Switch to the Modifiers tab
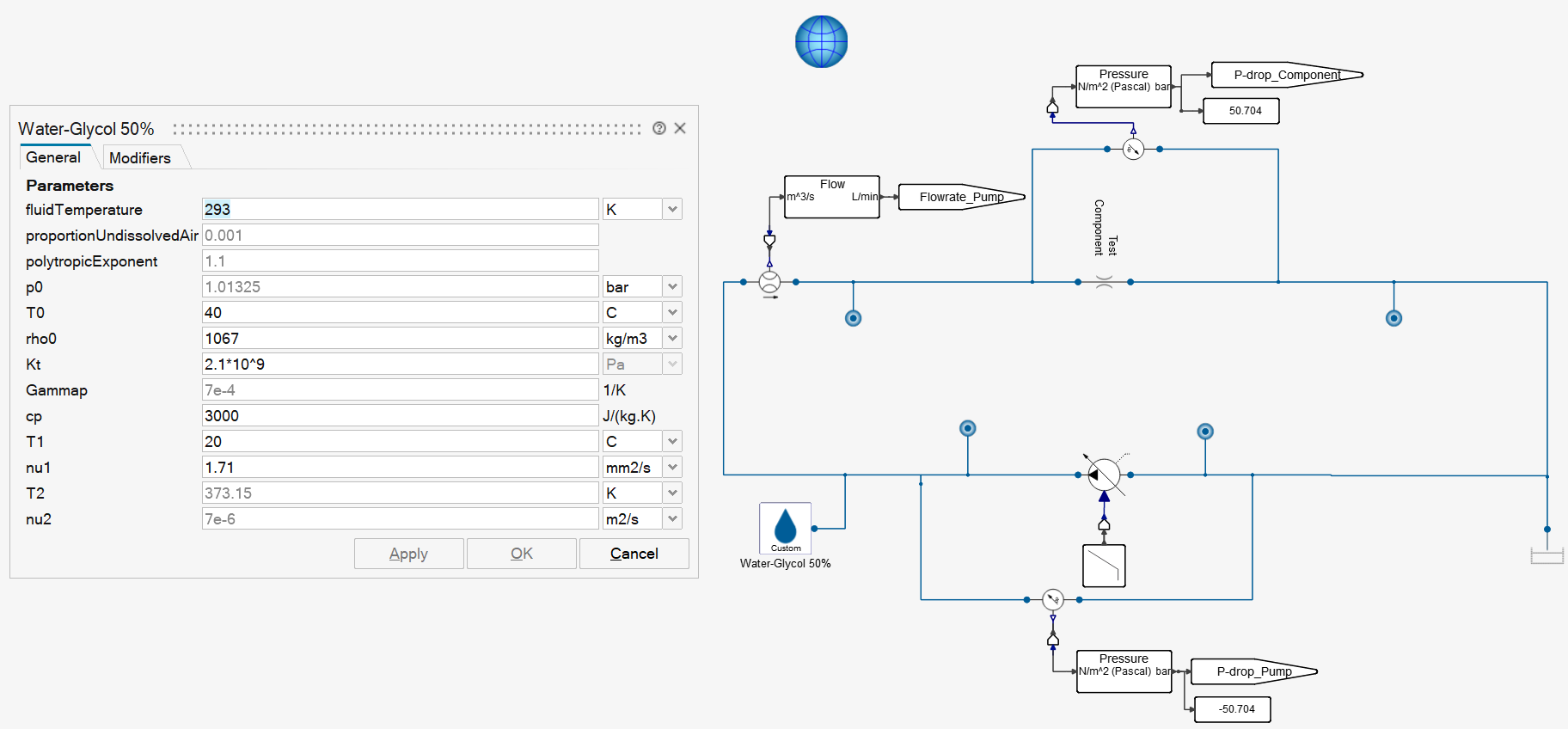The height and width of the screenshot is (729, 1568). coord(140,158)
